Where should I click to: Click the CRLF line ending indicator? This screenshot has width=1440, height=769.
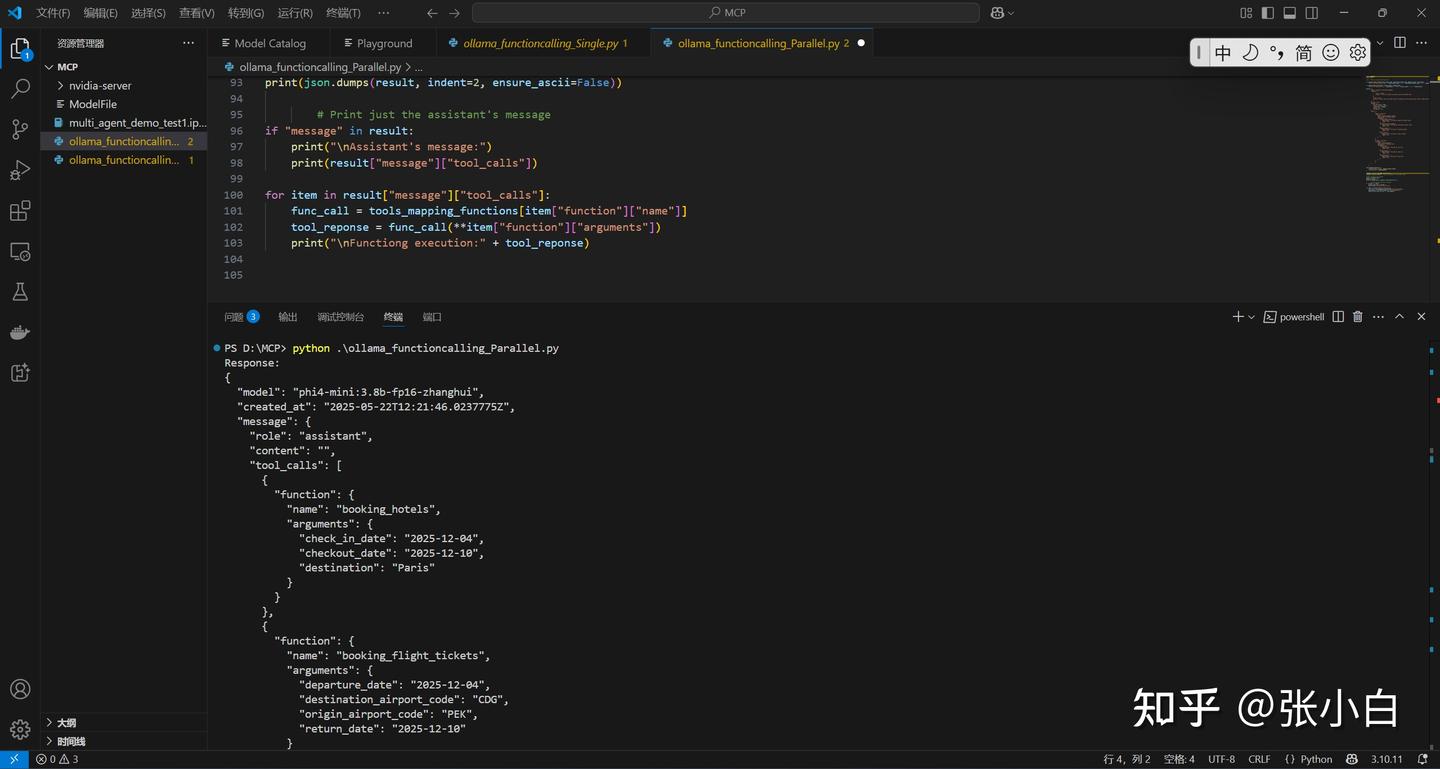1259,759
